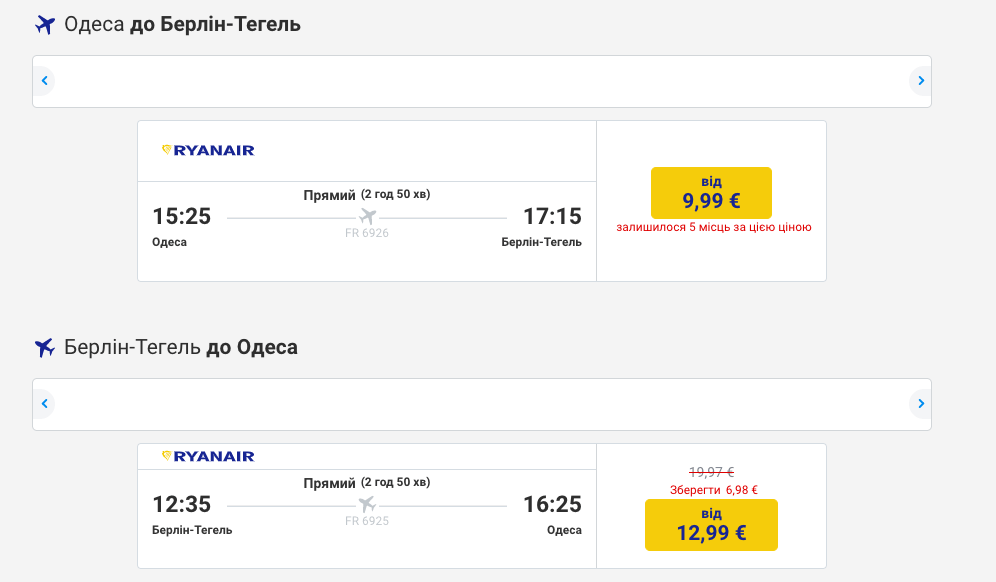The width and height of the screenshot is (996, 582).
Task: Go to next dates in the outbound date carousel
Action: coord(920,81)
